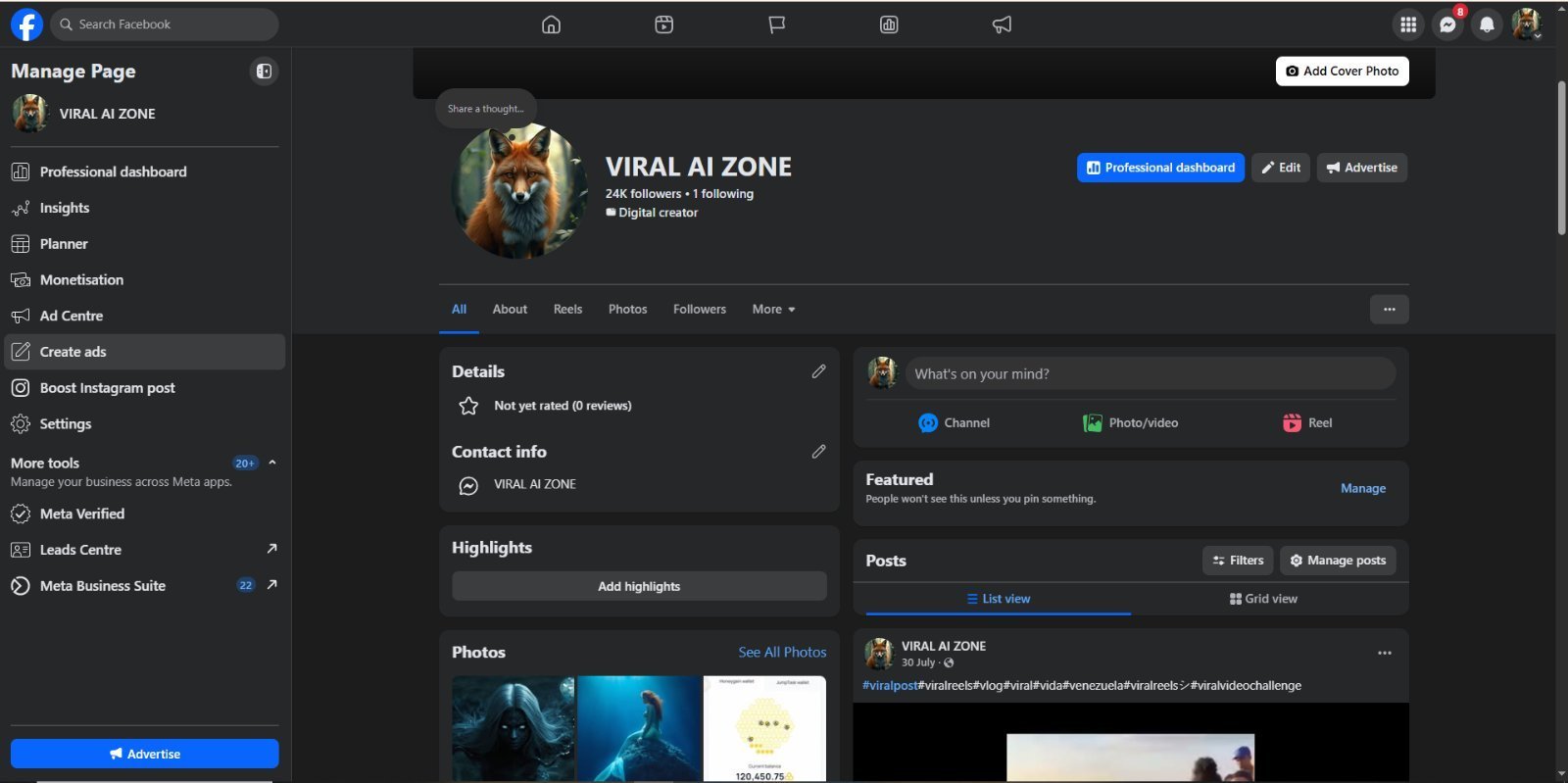
Task: Open Messenger with 8 notifications
Action: 1447,24
